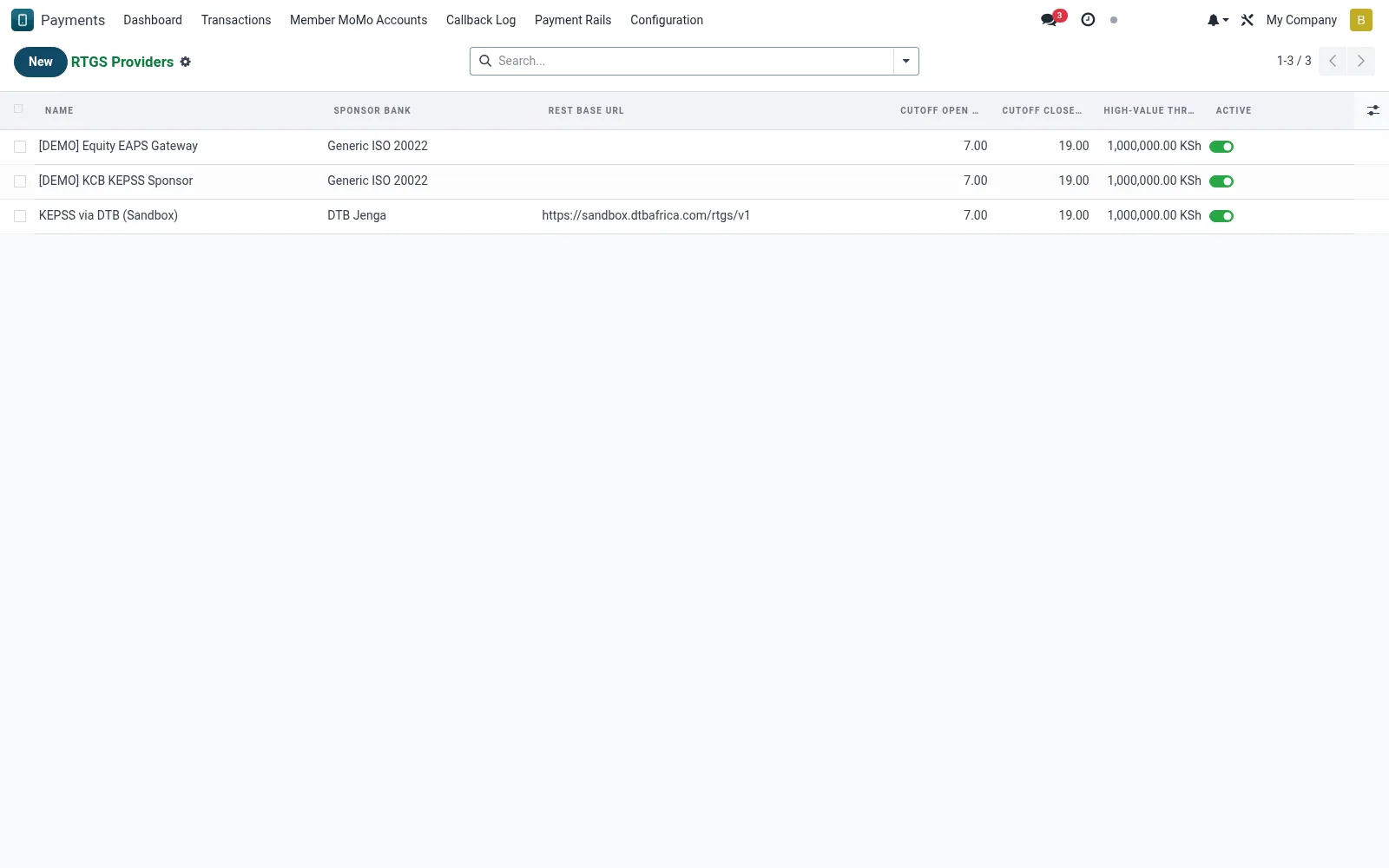The height and width of the screenshot is (868, 1389).
Task: Open the Transactions menu item
Action: point(236,20)
